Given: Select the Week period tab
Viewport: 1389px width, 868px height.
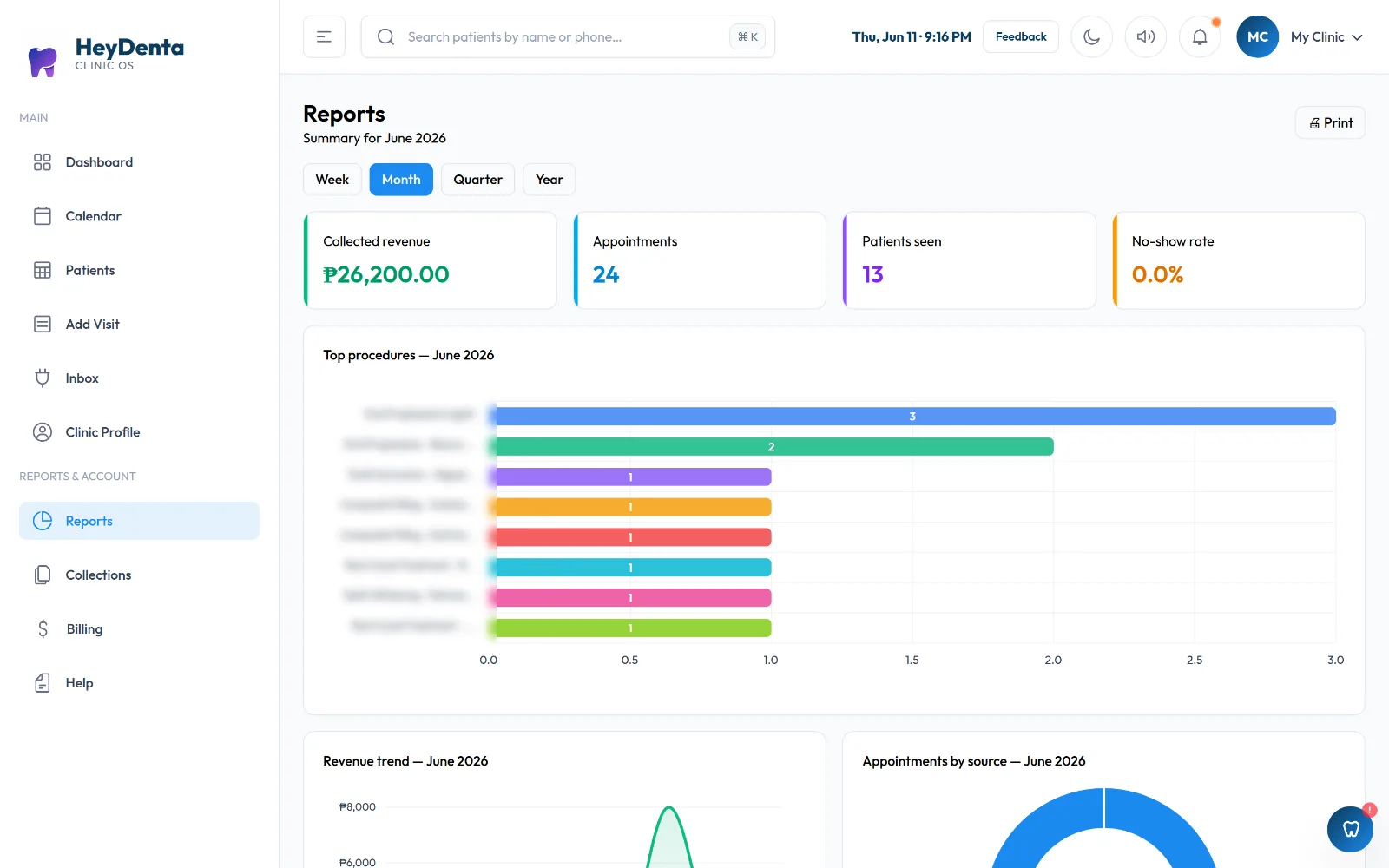Looking at the screenshot, I should coord(332,180).
